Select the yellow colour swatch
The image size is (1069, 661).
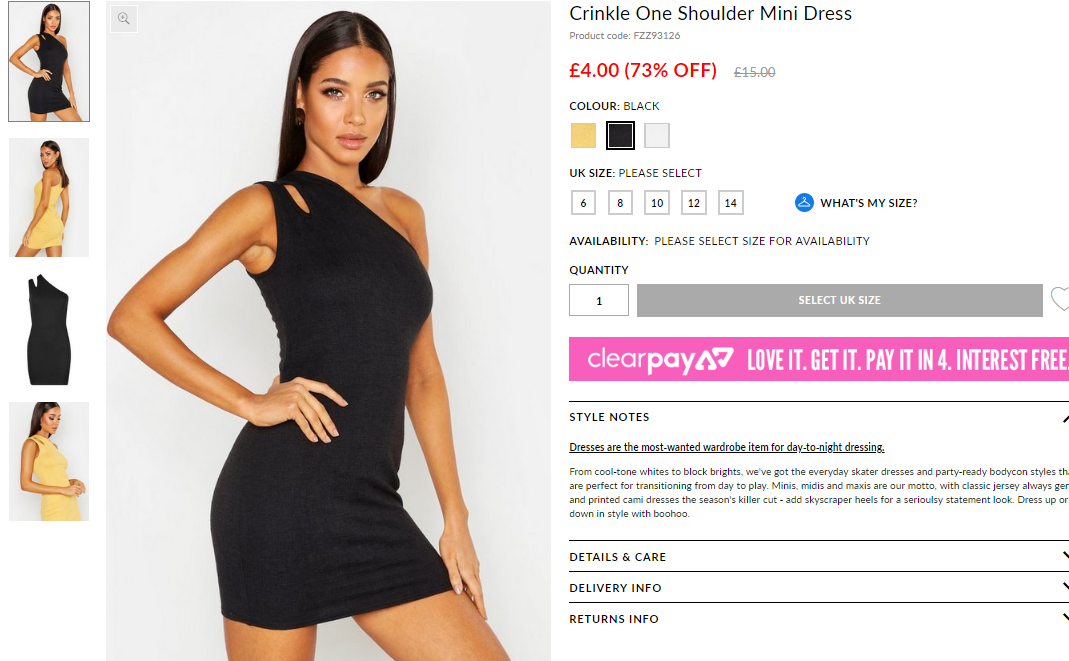[583, 135]
